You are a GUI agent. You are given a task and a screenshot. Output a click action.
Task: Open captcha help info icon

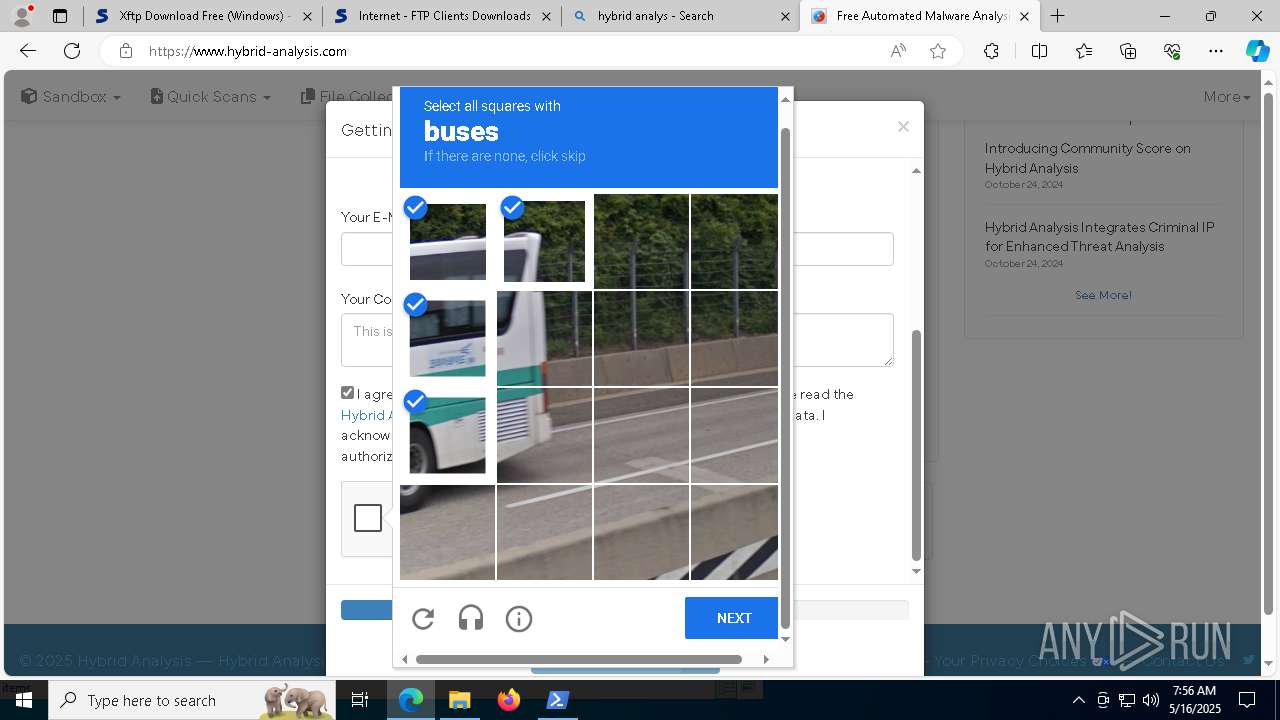[x=519, y=619]
